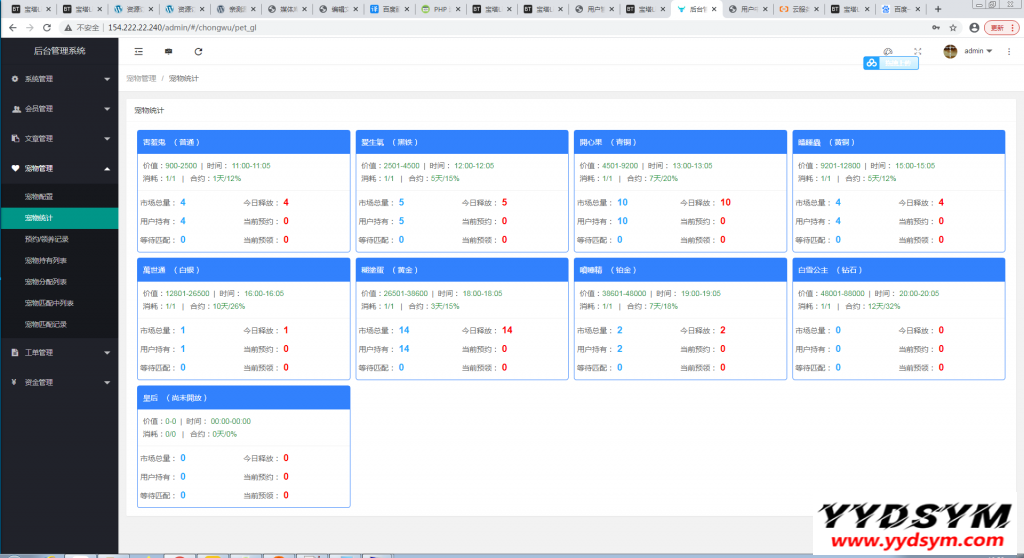This screenshot has width=1024, height=558.
Task: Click the refresh icon in the admin header
Action: coord(198,51)
